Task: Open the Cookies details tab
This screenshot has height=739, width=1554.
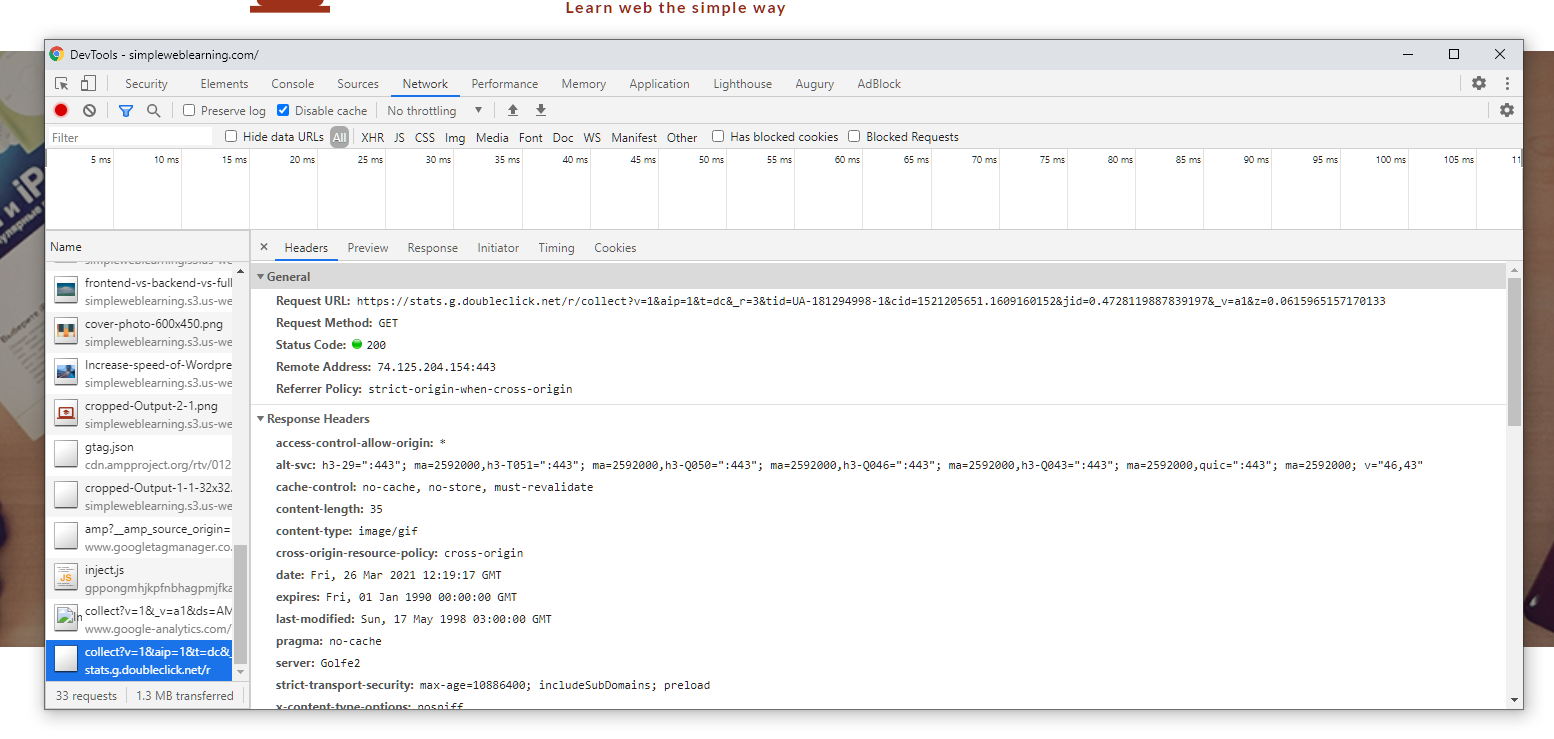Action: click(x=615, y=248)
